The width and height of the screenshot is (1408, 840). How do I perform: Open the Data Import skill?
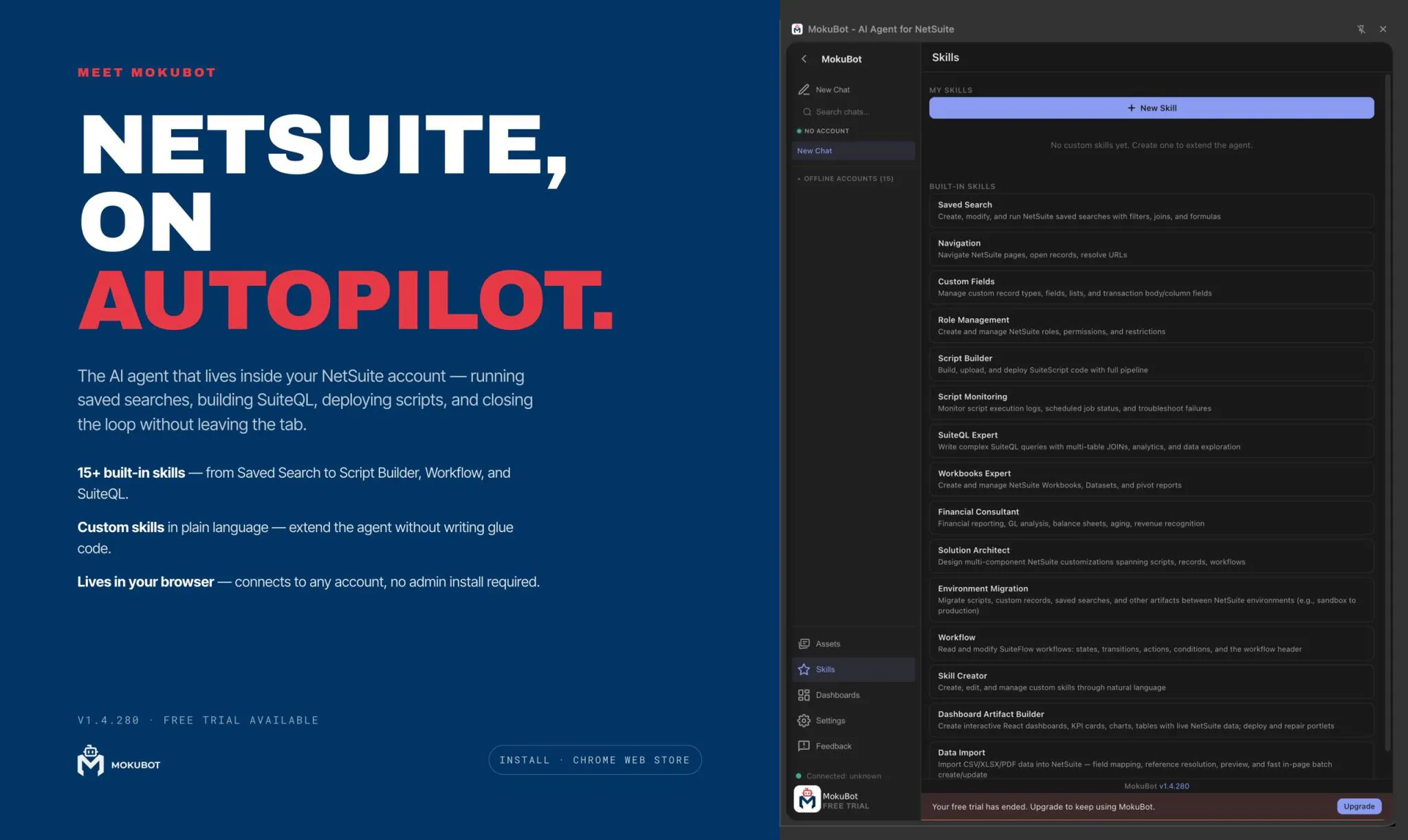tap(1152, 761)
